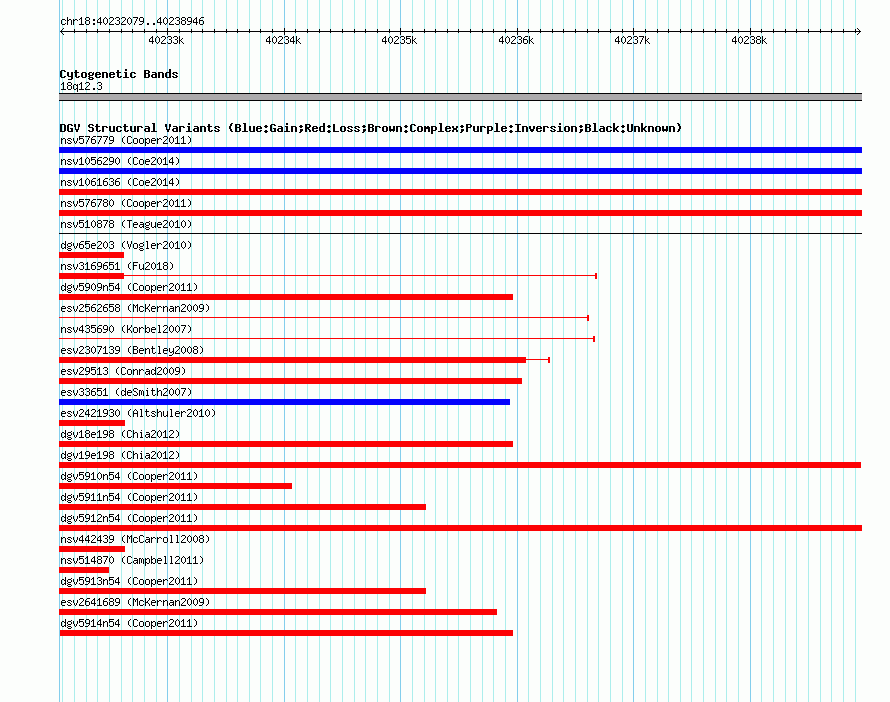
Task: Open the nsv442439 (McCarroll2008) label
Action: [x=135, y=539]
